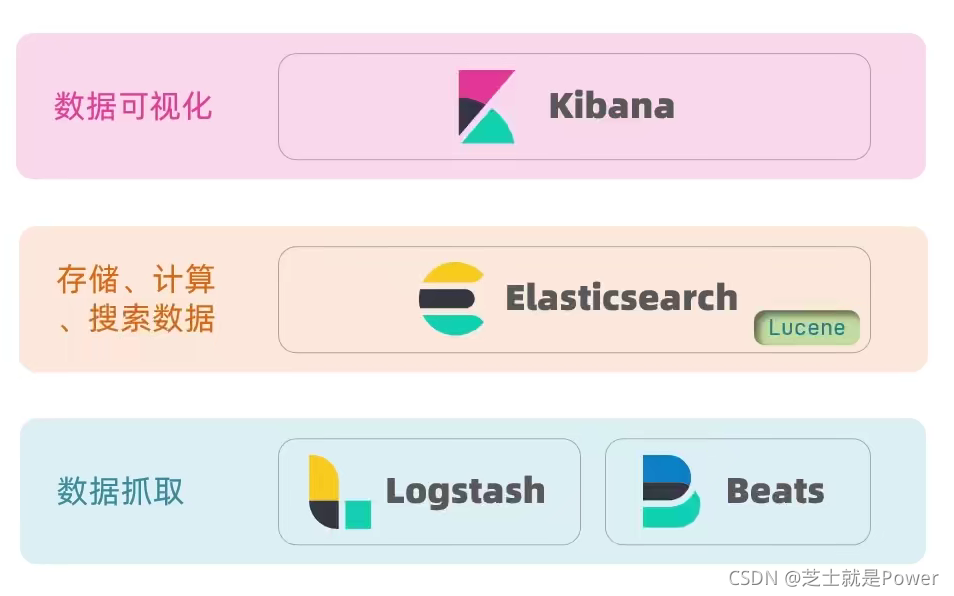The height and width of the screenshot is (596, 954).
Task: Click the blue top part of Beats logo
Action: [666, 468]
